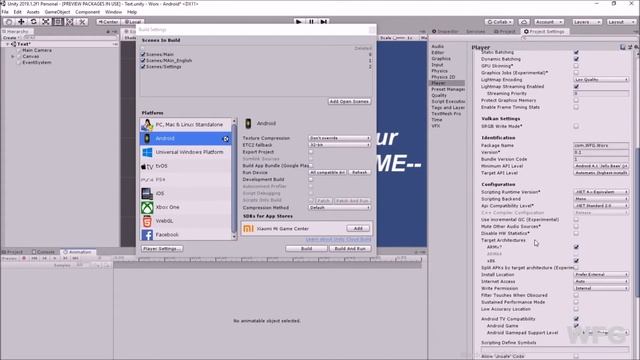Open Learn about Unity Cloud Build link
The image size is (640, 360).
coord(338,239)
